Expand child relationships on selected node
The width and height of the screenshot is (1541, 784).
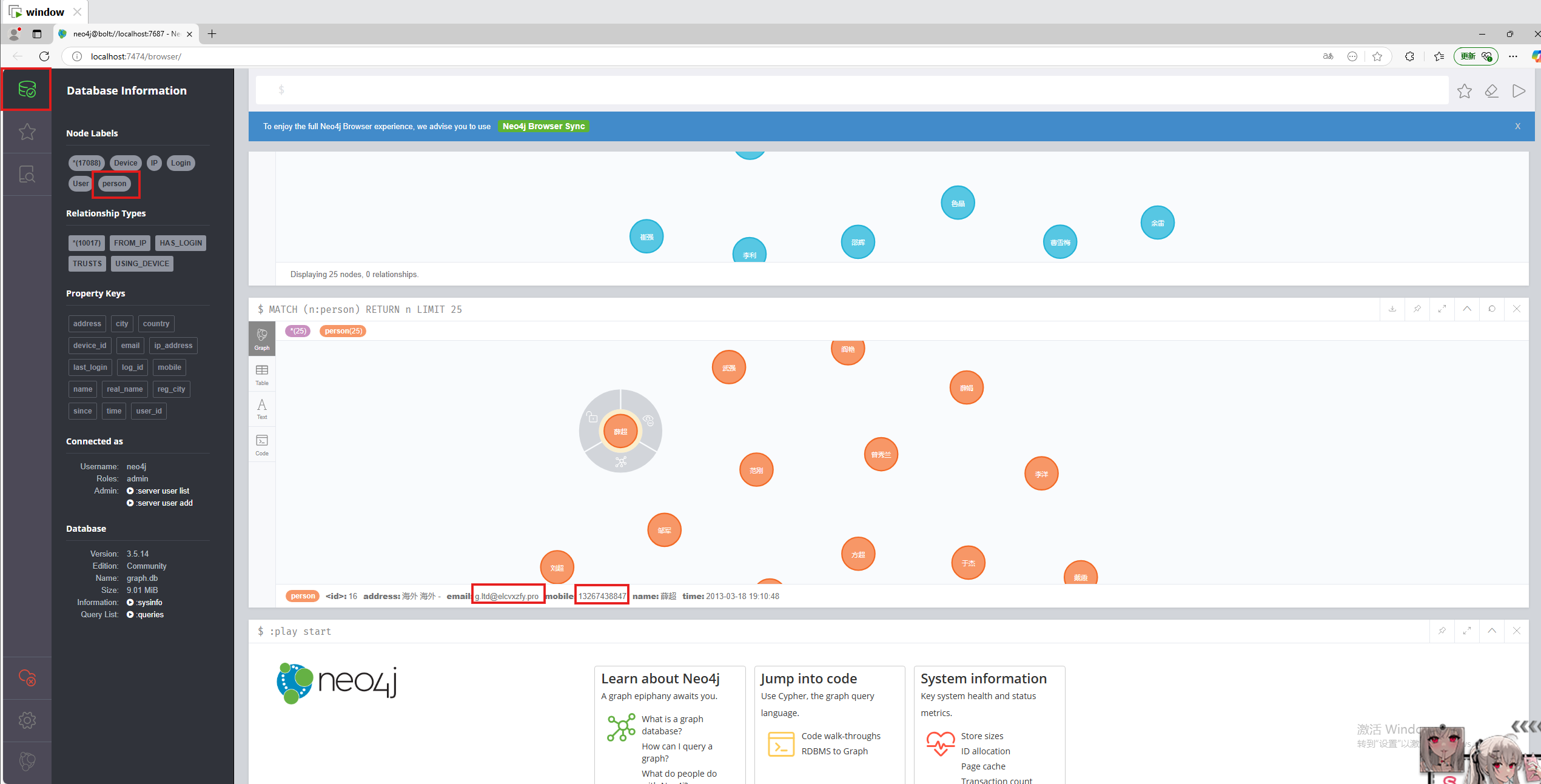click(x=620, y=462)
